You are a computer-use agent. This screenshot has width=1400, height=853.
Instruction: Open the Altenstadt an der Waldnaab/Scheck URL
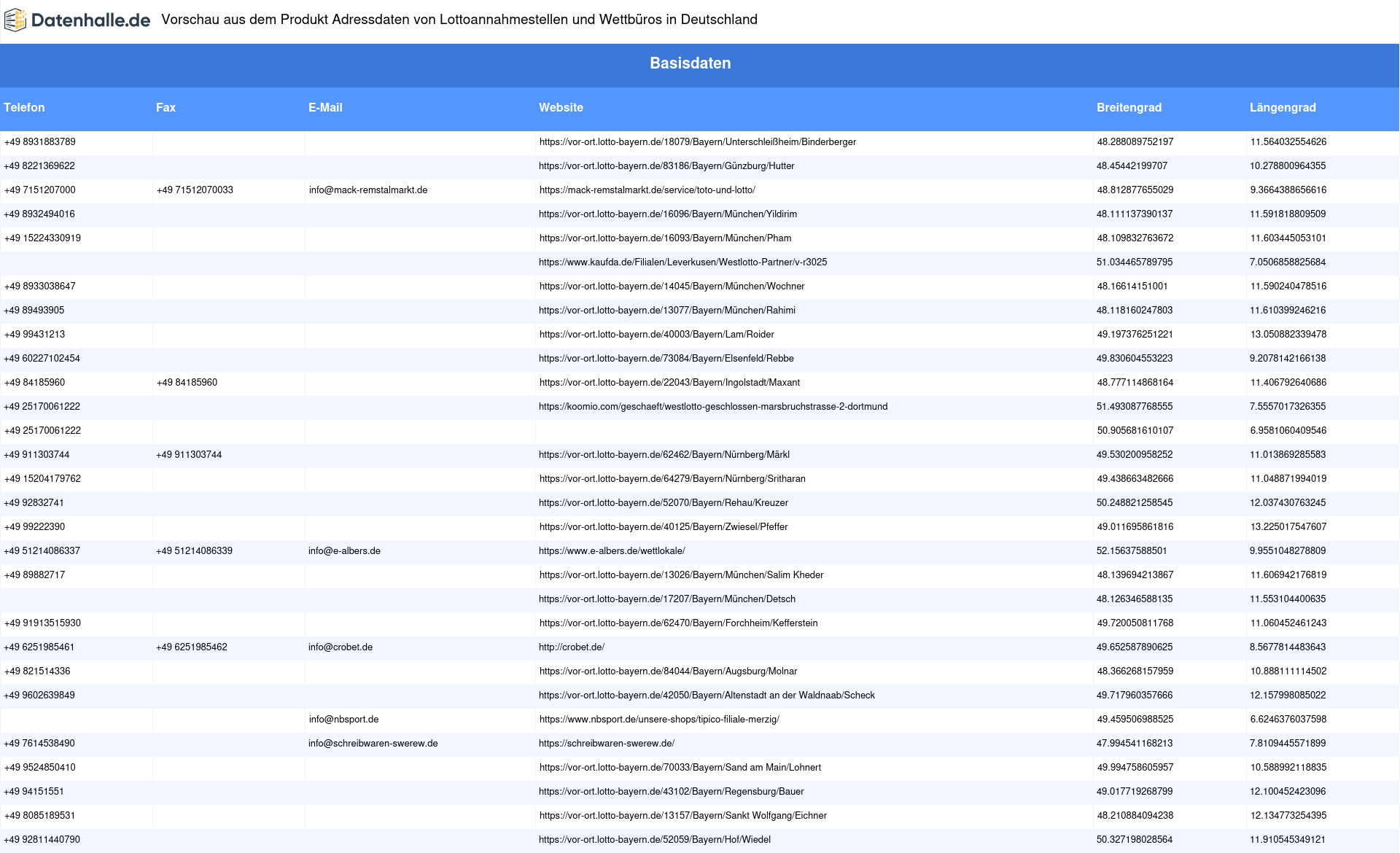coord(707,696)
